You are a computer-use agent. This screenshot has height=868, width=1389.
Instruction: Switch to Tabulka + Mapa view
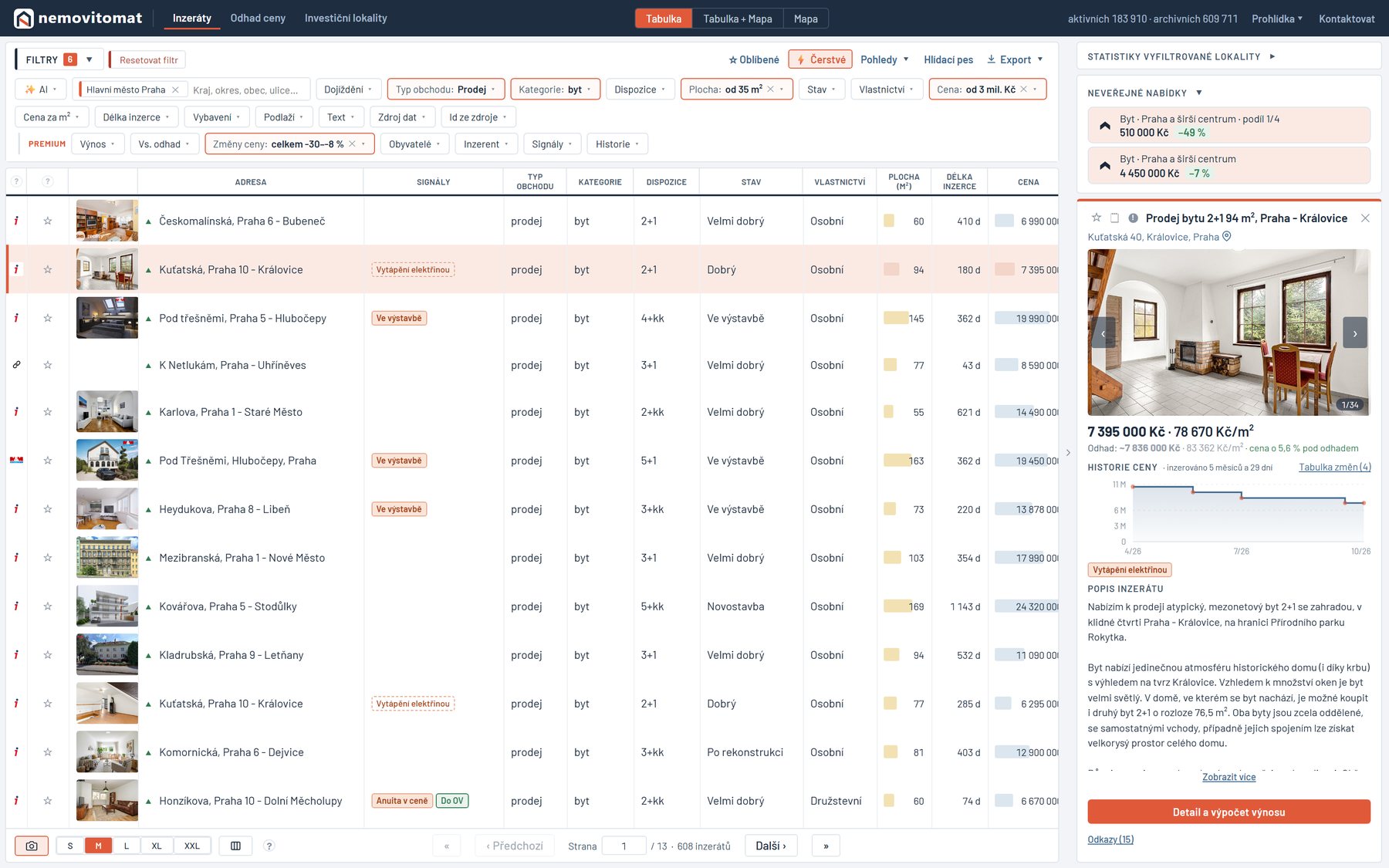pyautogui.click(x=738, y=19)
